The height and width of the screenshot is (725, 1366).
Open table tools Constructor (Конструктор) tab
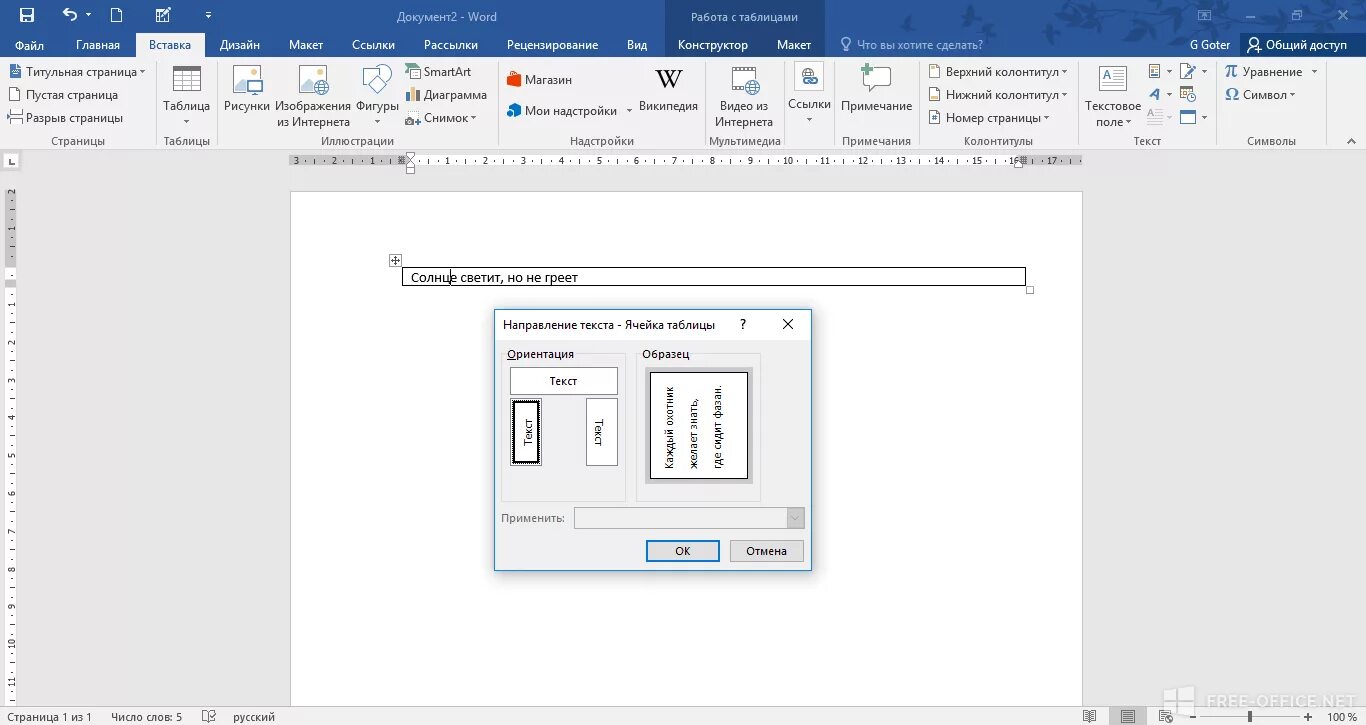713,45
